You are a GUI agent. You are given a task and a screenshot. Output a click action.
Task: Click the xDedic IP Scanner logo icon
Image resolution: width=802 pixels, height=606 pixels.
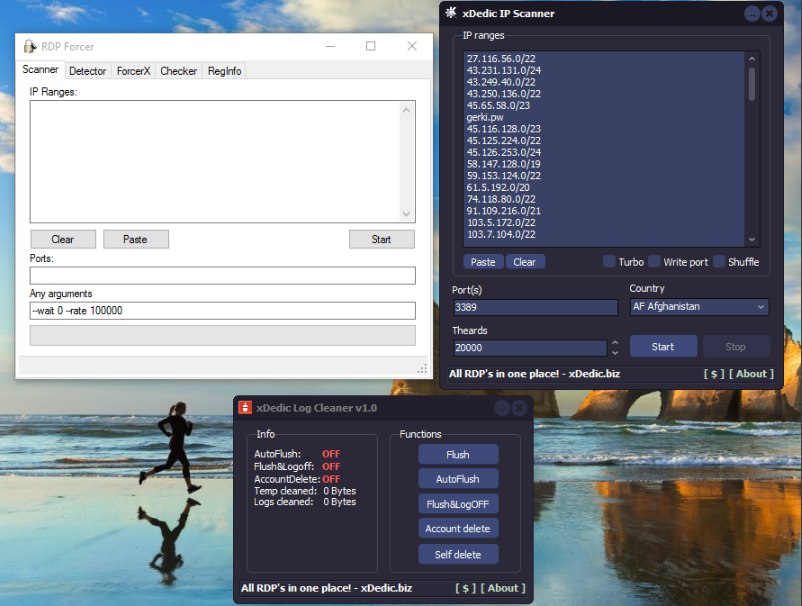451,13
